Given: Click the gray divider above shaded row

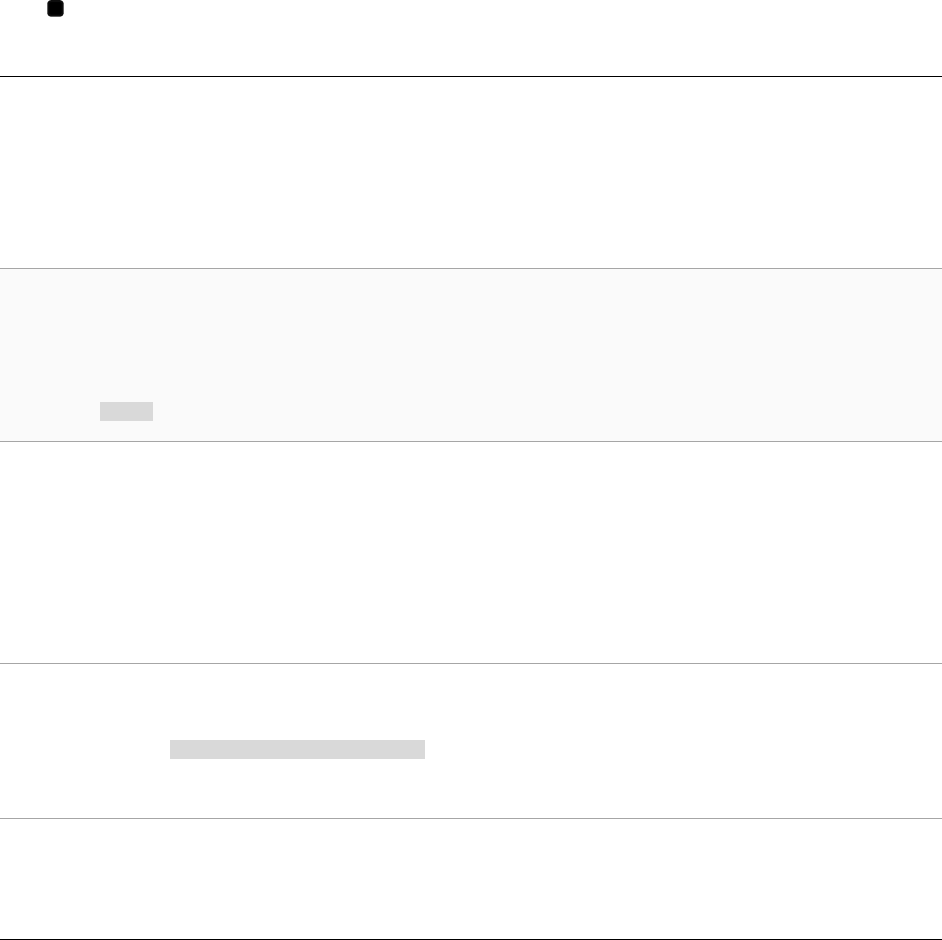Looking at the screenshot, I should pos(471,268).
